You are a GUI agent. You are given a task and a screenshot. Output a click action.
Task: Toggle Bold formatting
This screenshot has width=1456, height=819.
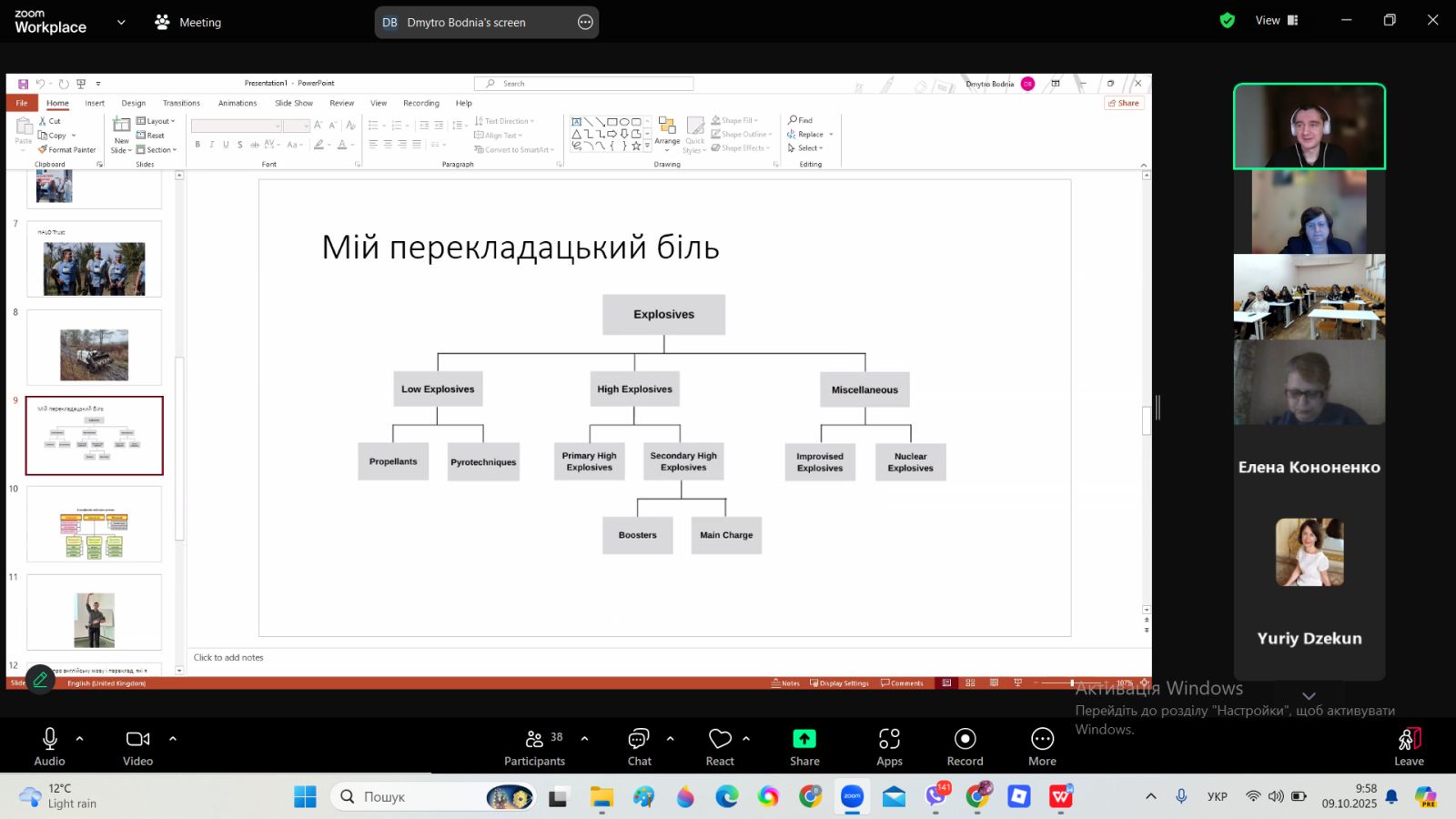[x=197, y=144]
